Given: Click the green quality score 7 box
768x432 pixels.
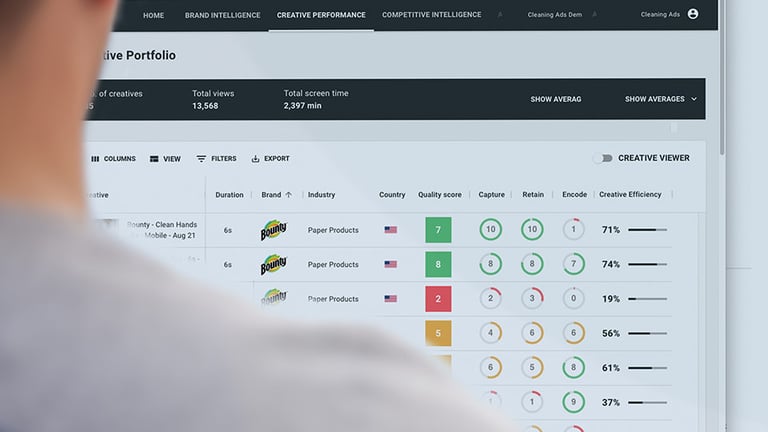Looking at the screenshot, I should [438, 230].
